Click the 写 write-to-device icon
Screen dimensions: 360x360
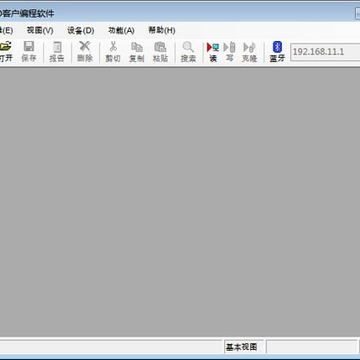click(x=229, y=47)
